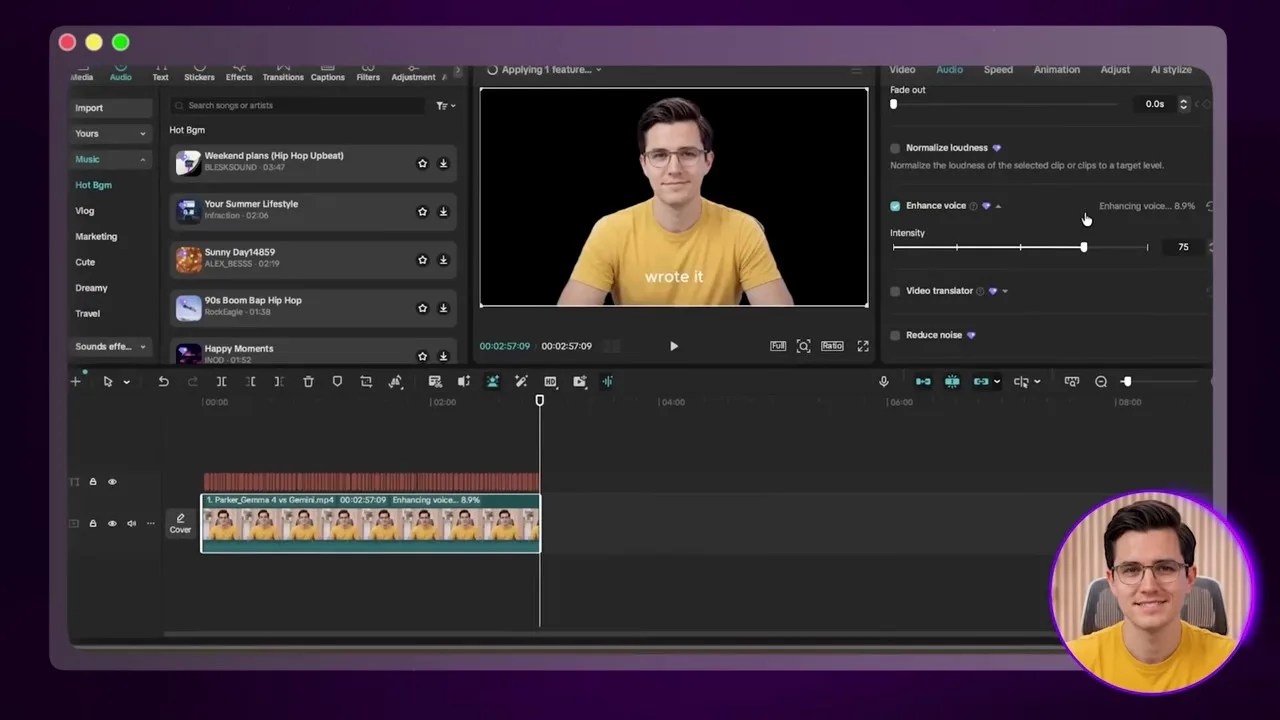
Task: Click the Ratio icon under preview
Action: (832, 346)
